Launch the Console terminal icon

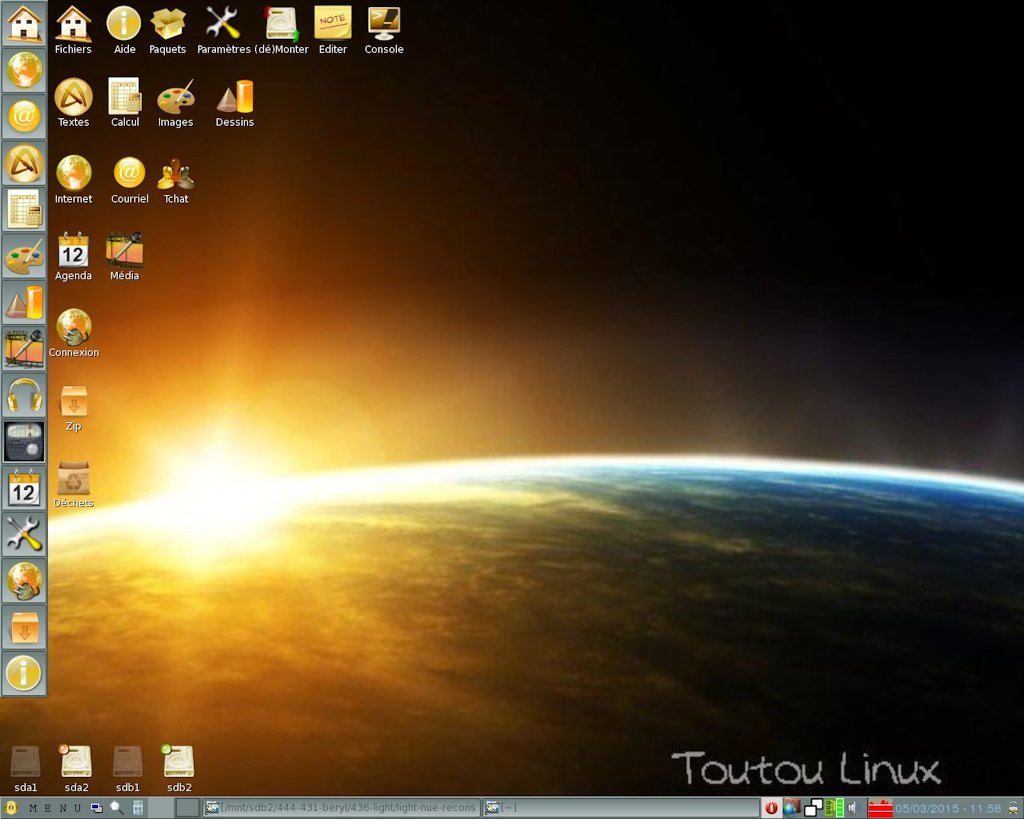384,29
